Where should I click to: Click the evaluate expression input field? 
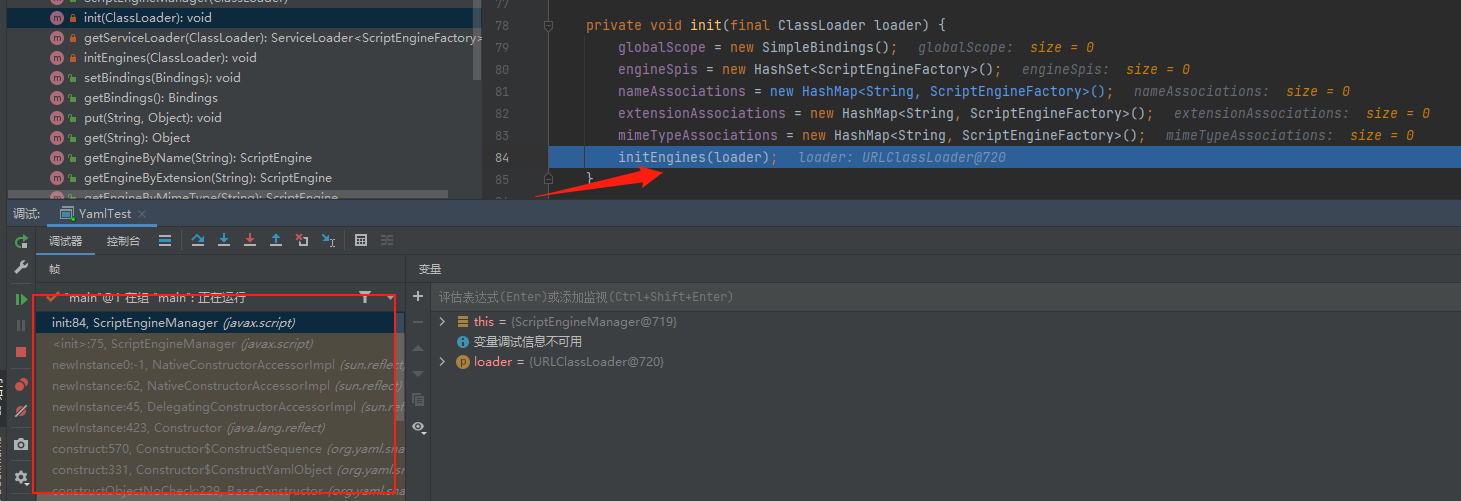coord(945,297)
